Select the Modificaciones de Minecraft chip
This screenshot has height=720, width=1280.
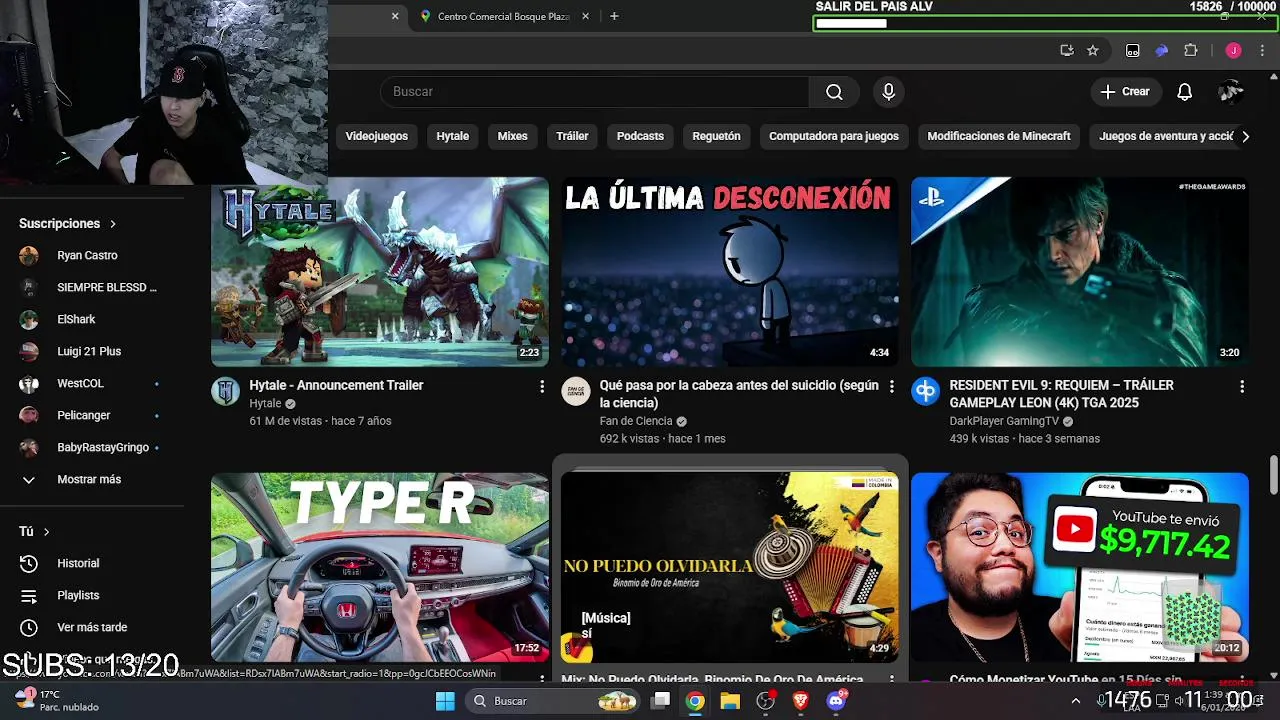click(999, 136)
